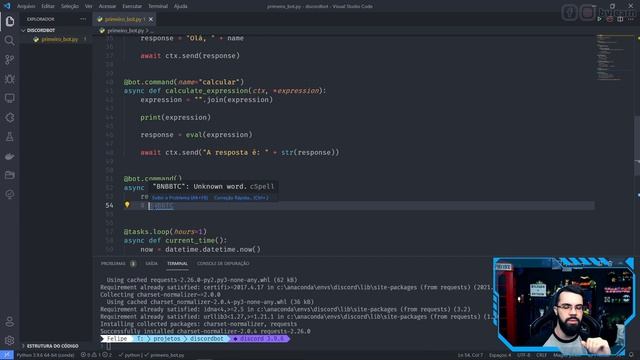The height and width of the screenshot is (360, 640).
Task: Click the Exibir o Problema link in hover popup
Action: tap(180, 198)
